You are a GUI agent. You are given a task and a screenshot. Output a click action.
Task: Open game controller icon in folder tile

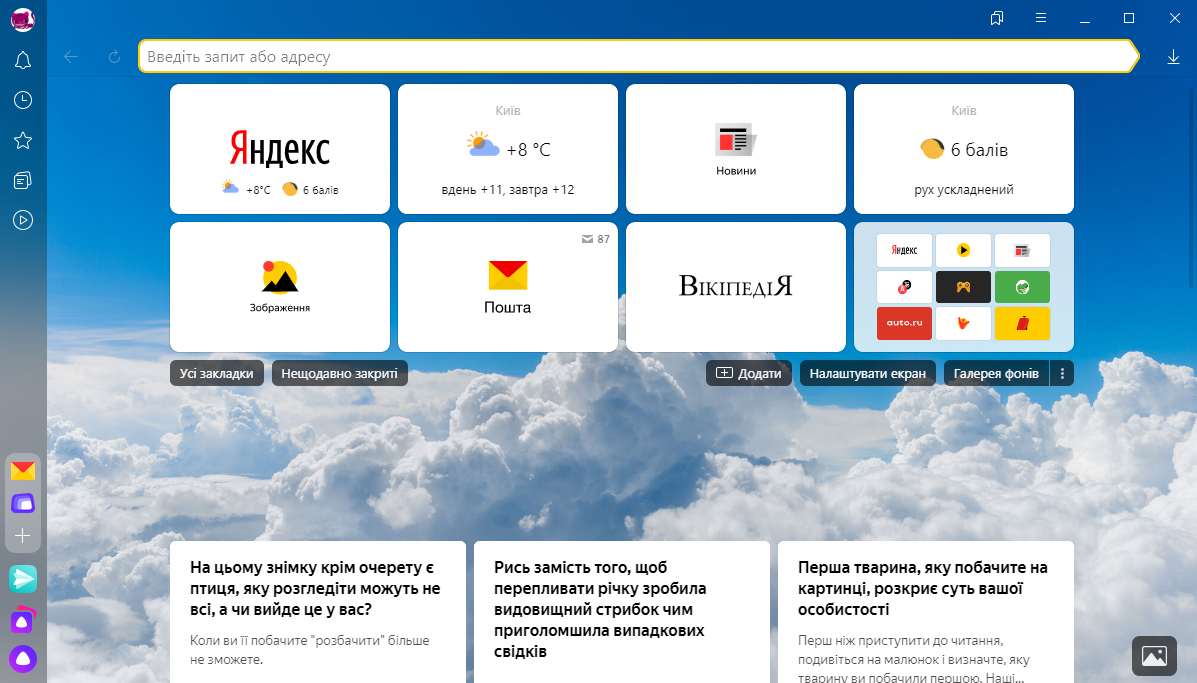963,287
